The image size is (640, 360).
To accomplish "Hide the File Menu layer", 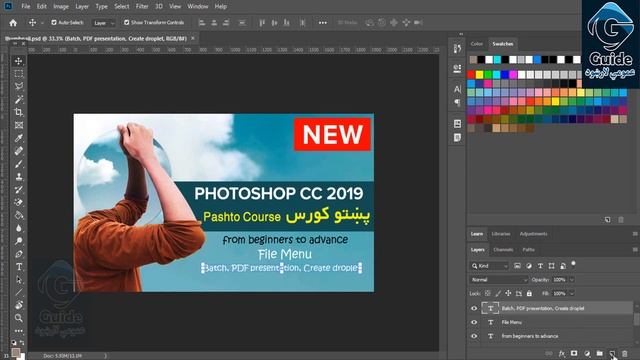I will [x=474, y=322].
